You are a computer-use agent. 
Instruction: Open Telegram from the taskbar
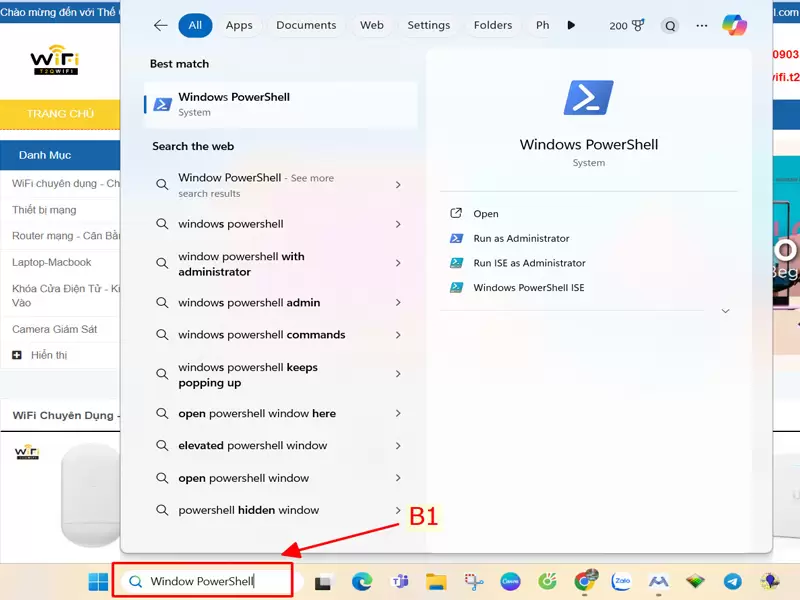tap(733, 581)
